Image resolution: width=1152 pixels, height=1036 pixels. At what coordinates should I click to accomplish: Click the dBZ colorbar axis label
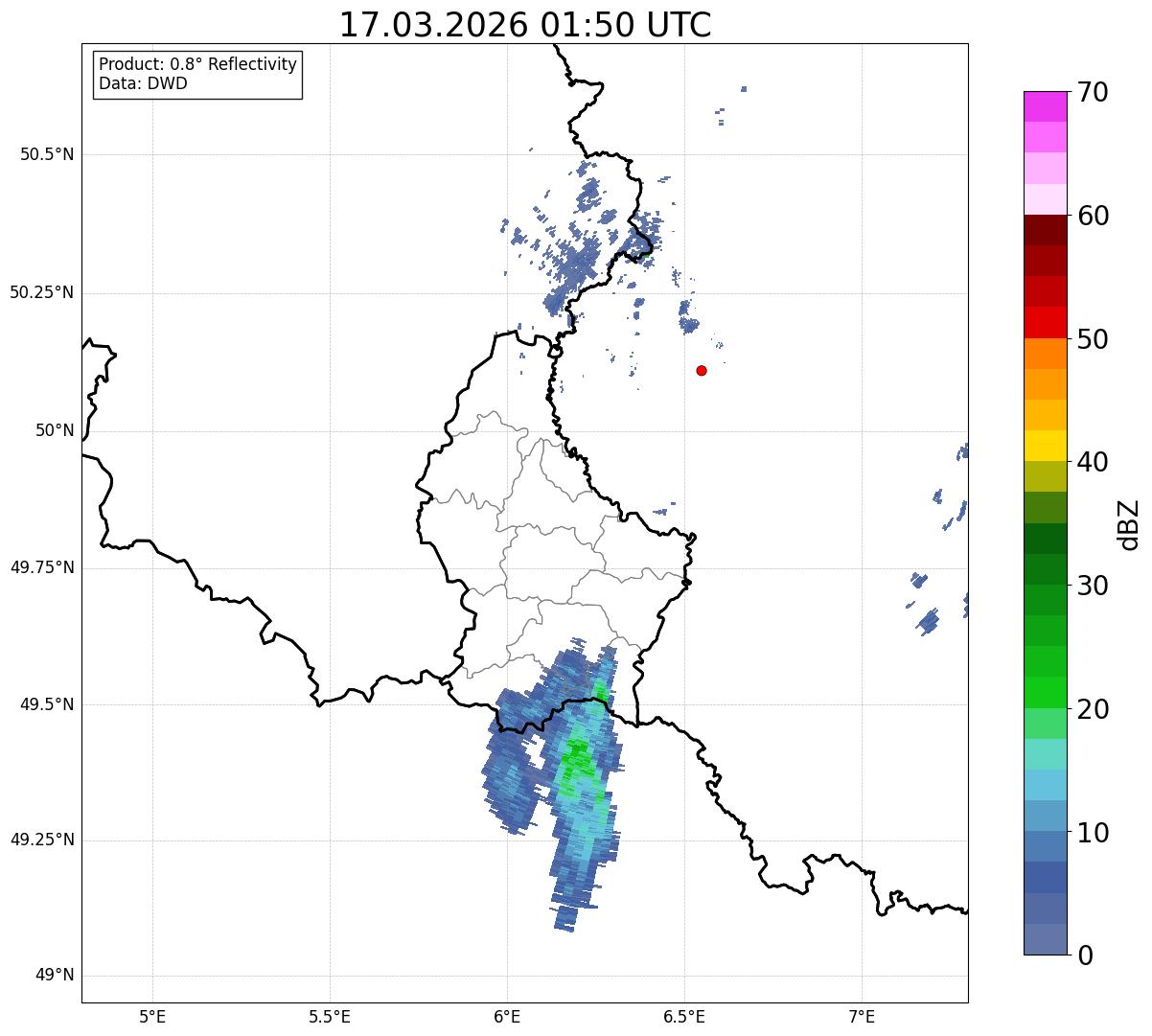[x=1129, y=523]
